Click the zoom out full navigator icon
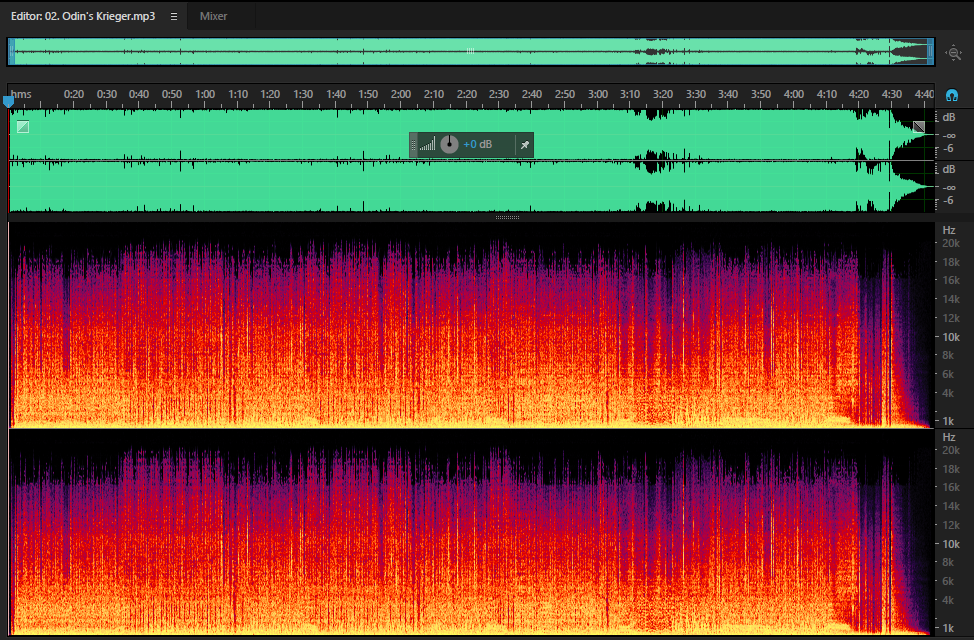Viewport: 974px width, 640px height. point(954,53)
